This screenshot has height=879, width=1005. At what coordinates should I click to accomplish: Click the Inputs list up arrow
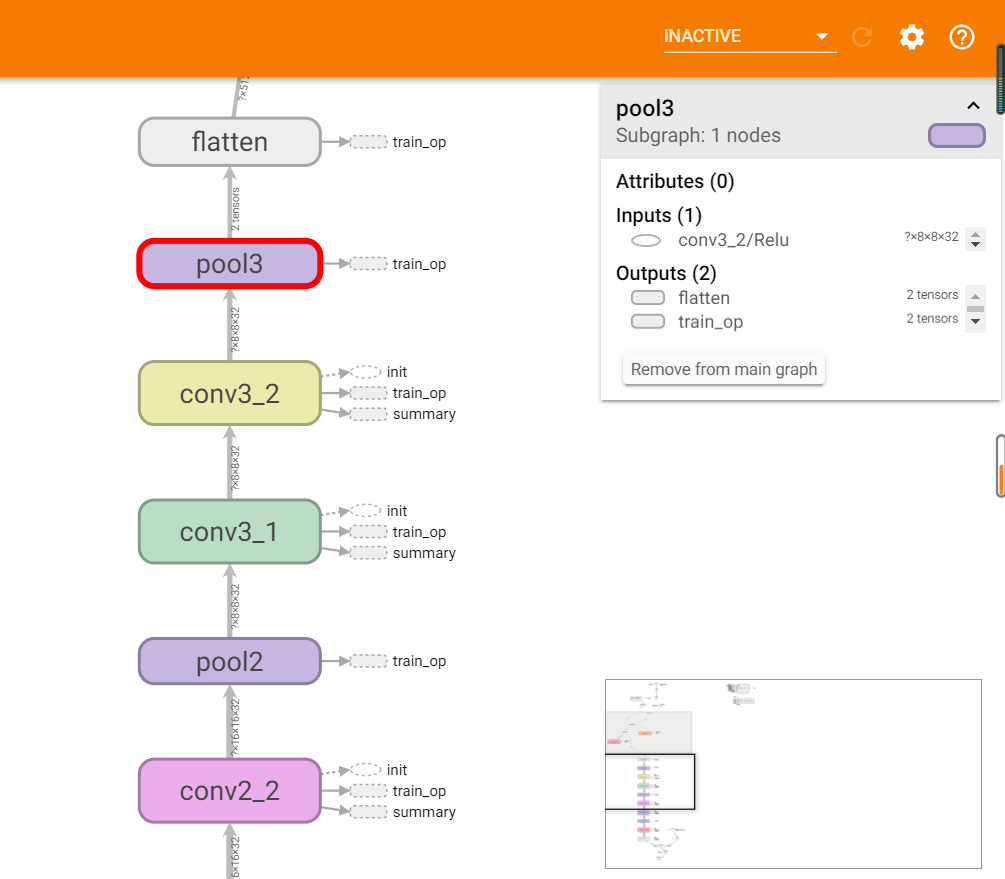pyautogui.click(x=975, y=233)
